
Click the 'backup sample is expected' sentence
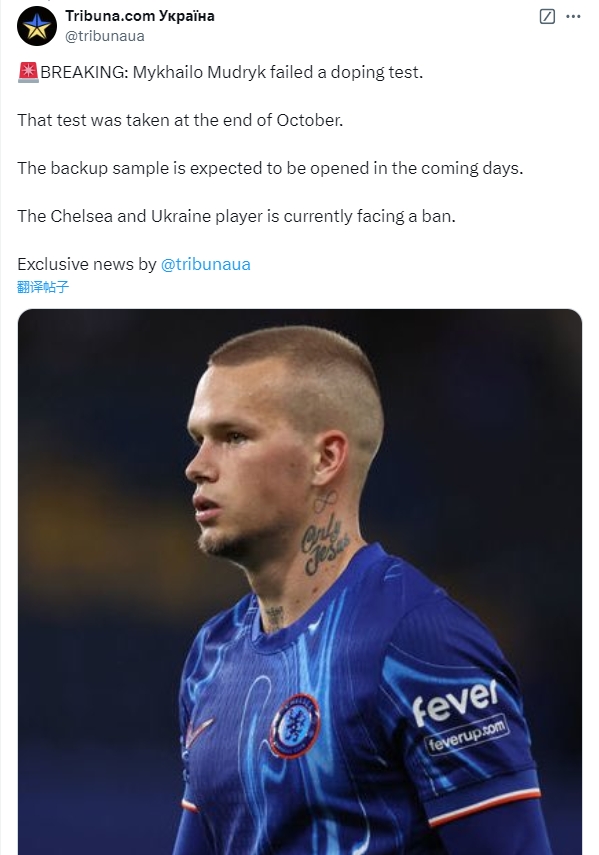[x=270, y=168]
